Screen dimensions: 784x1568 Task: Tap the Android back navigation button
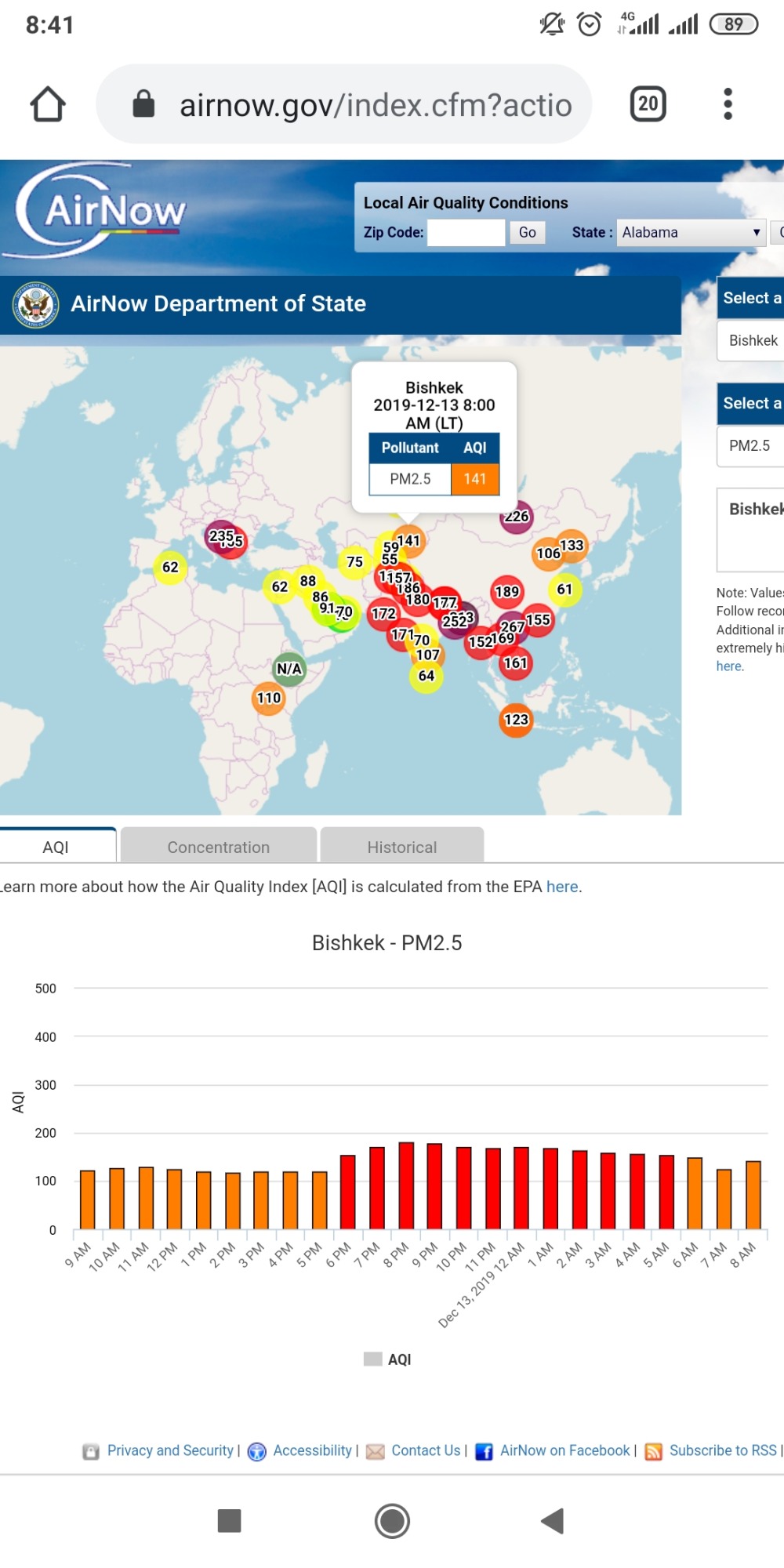pyautogui.click(x=553, y=1521)
